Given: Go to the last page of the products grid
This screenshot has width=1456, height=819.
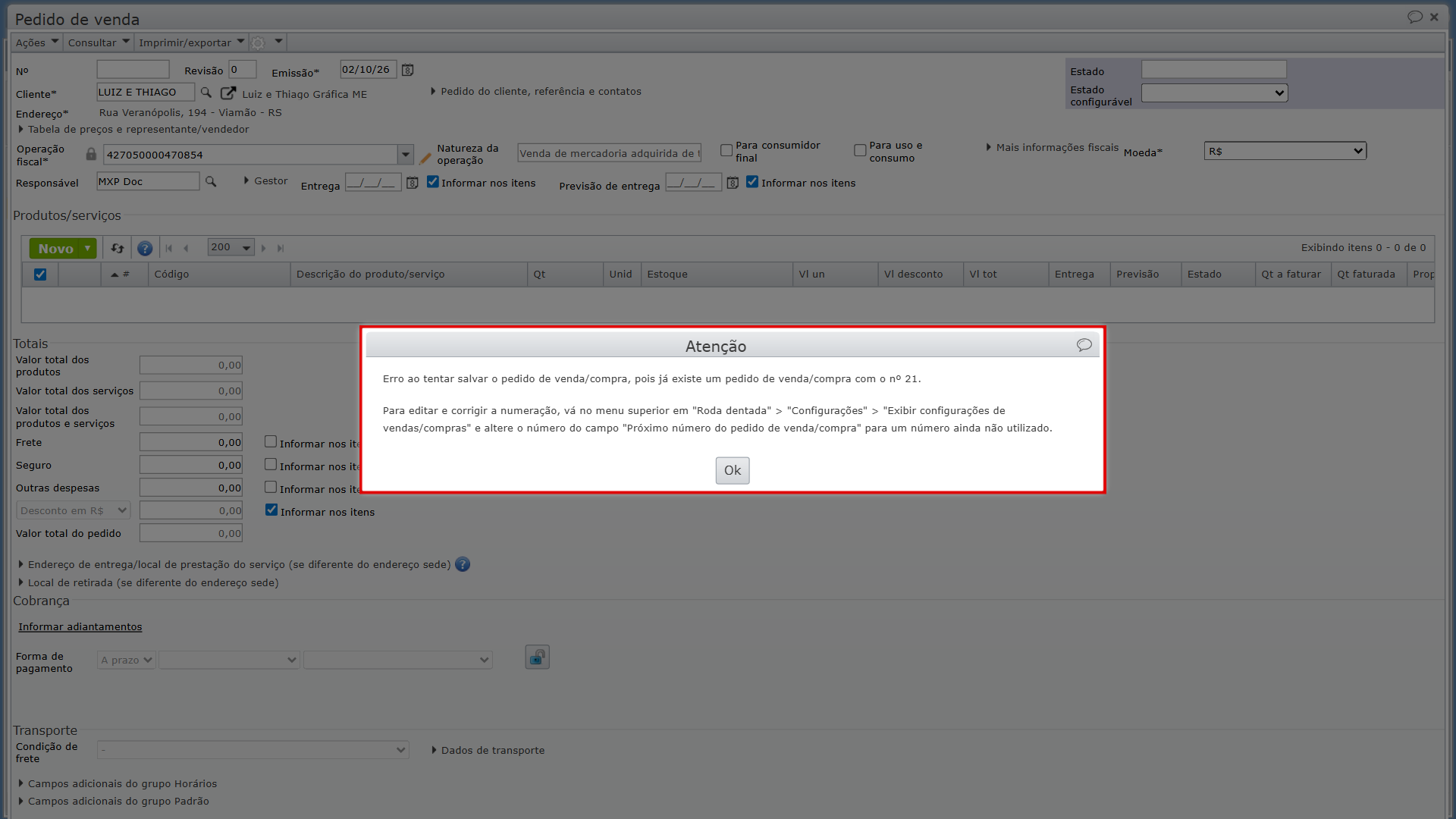Looking at the screenshot, I should point(281,248).
